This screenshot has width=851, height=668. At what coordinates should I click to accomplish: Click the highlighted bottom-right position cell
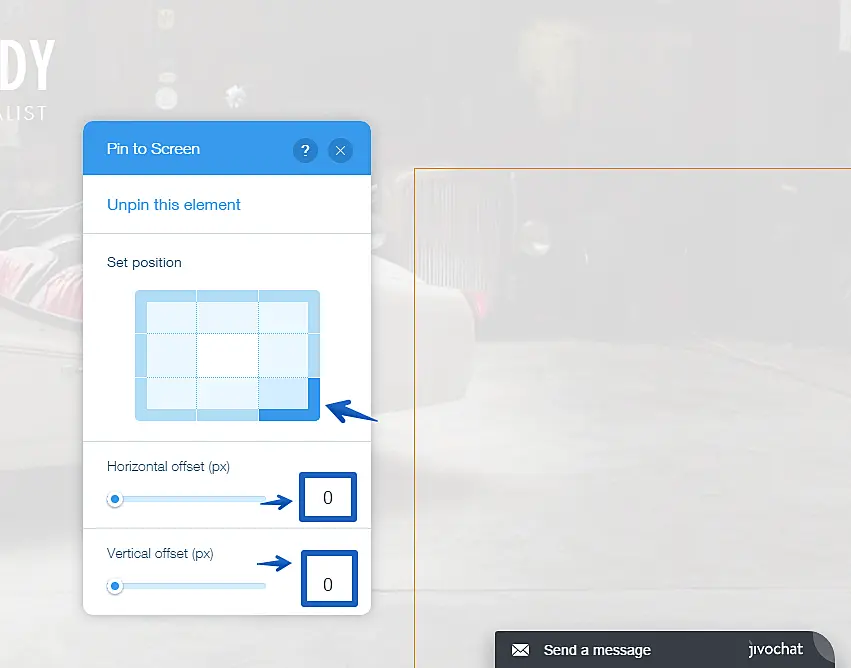coord(289,398)
